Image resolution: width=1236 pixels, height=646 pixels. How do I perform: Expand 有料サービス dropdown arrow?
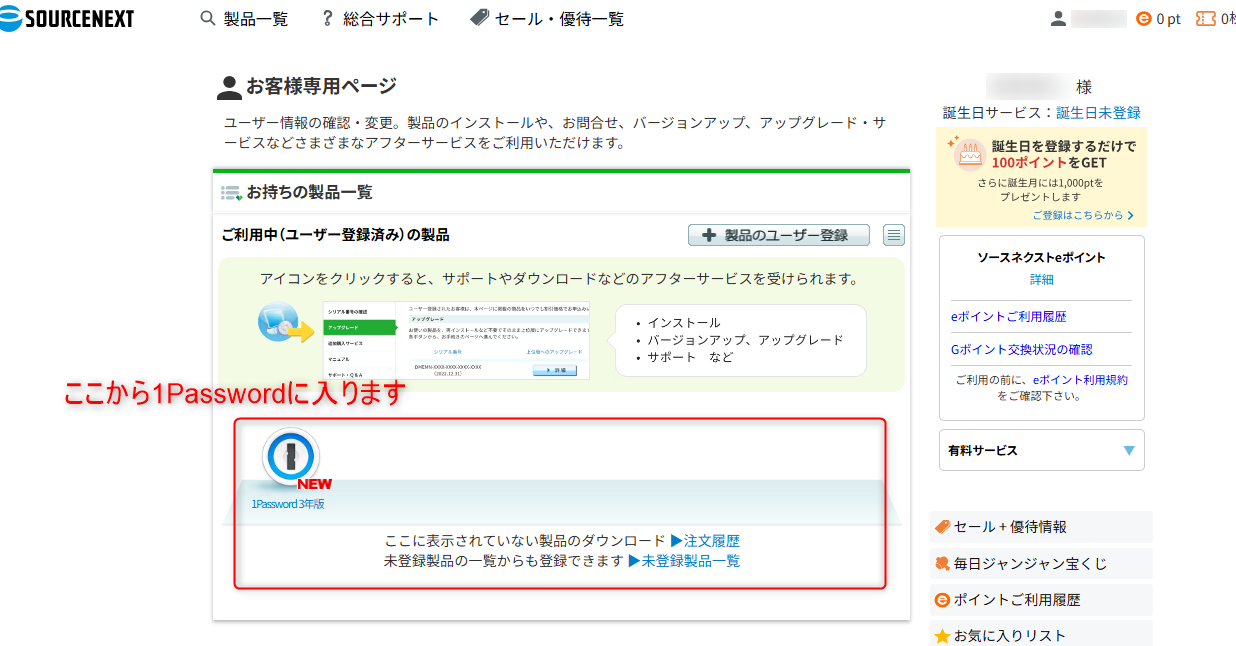pyautogui.click(x=1129, y=451)
